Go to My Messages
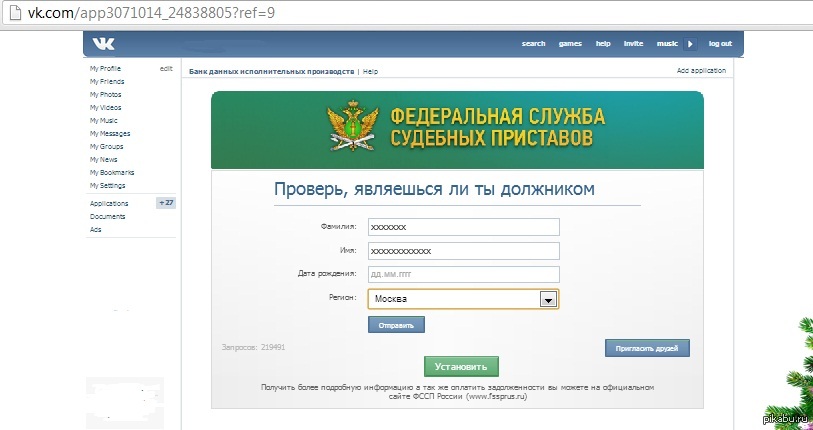The width and height of the screenshot is (813, 430). (x=110, y=133)
